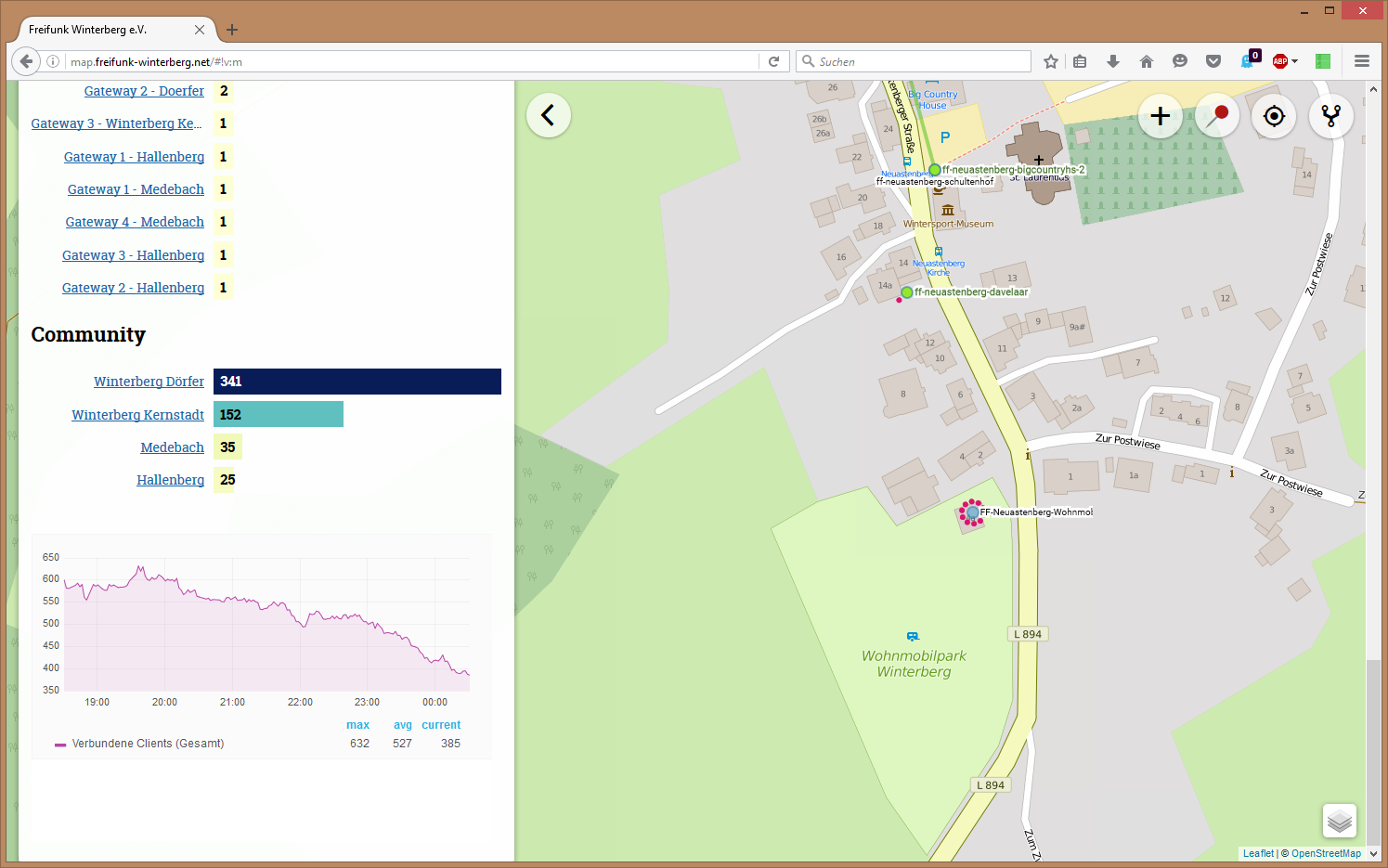The height and width of the screenshot is (868, 1388).
Task: Open the bookmarks list icon
Action: point(1080,61)
